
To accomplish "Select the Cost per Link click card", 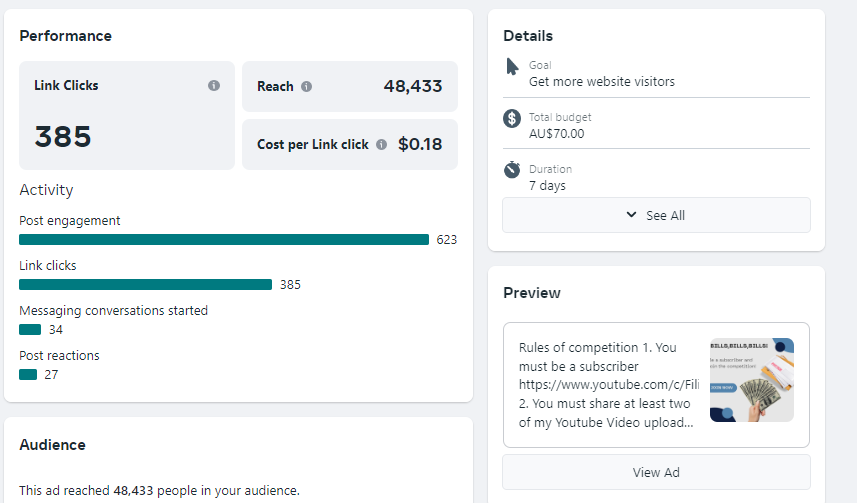I will [x=349, y=145].
